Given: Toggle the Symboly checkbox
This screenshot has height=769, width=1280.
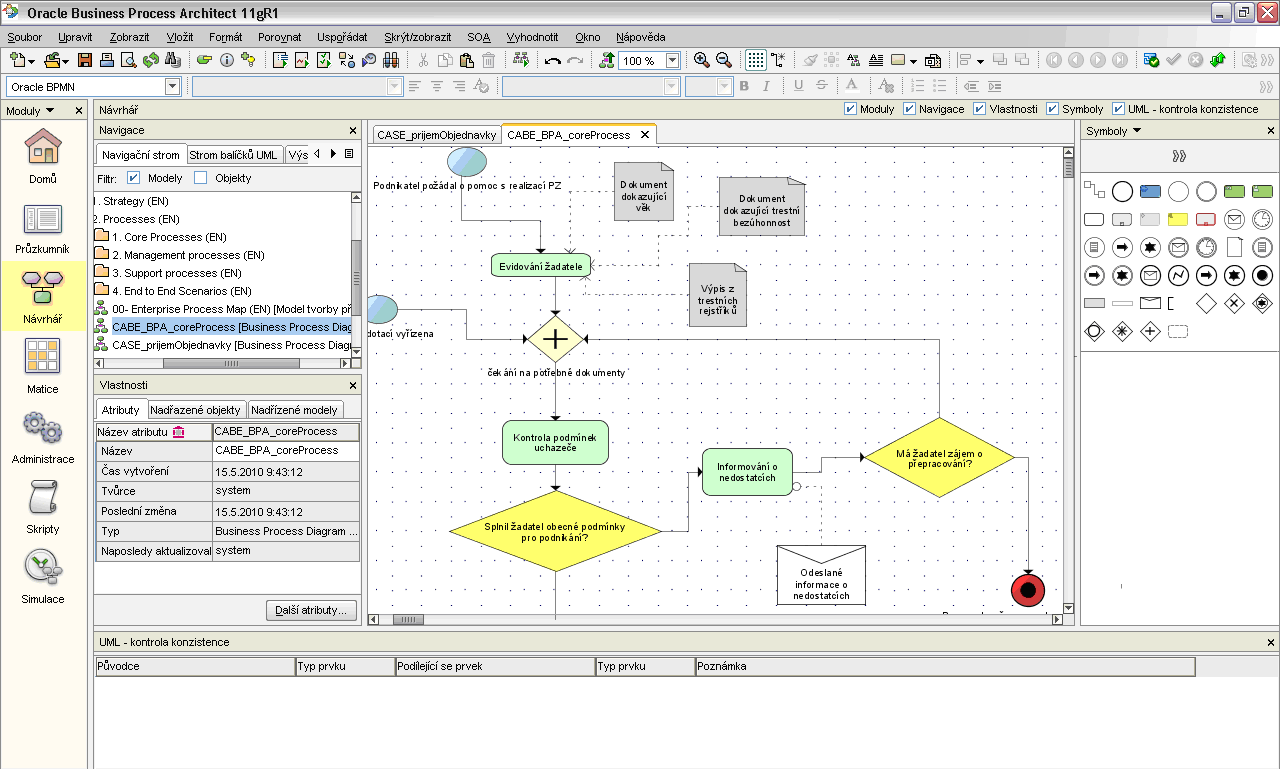Looking at the screenshot, I should 1053,109.
